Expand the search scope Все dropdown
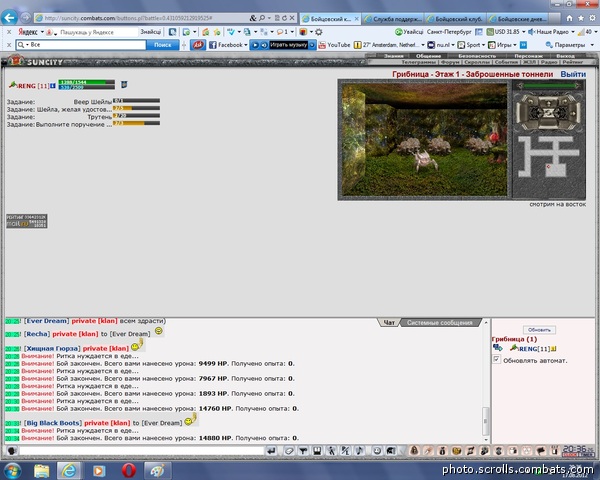Viewport: 600px width, 480px height. 27,45
